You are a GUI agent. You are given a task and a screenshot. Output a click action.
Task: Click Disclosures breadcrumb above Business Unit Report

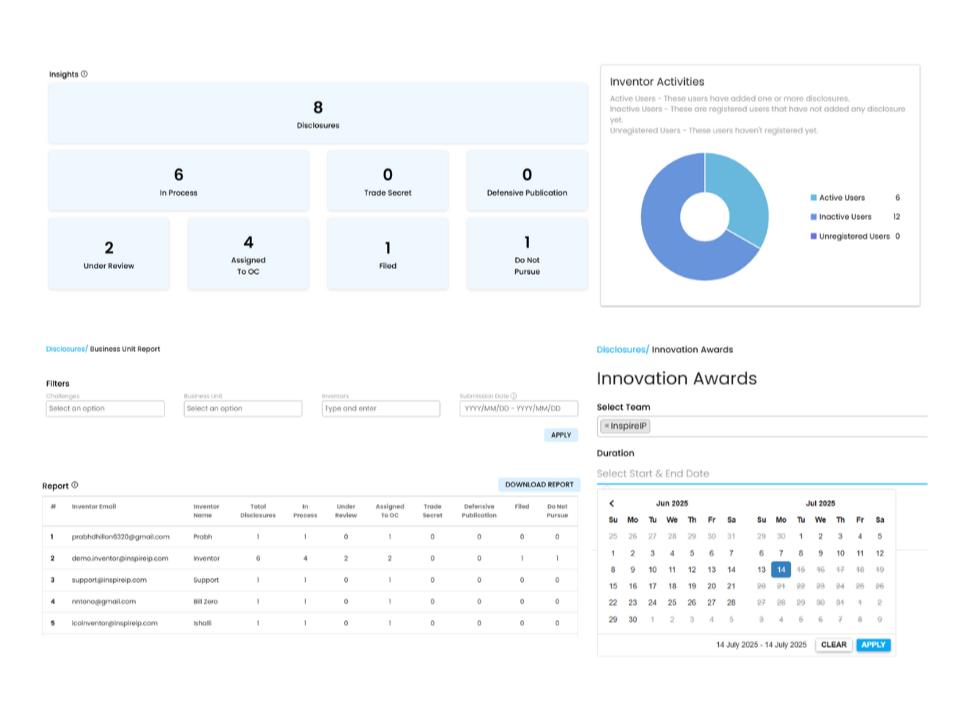(66, 349)
